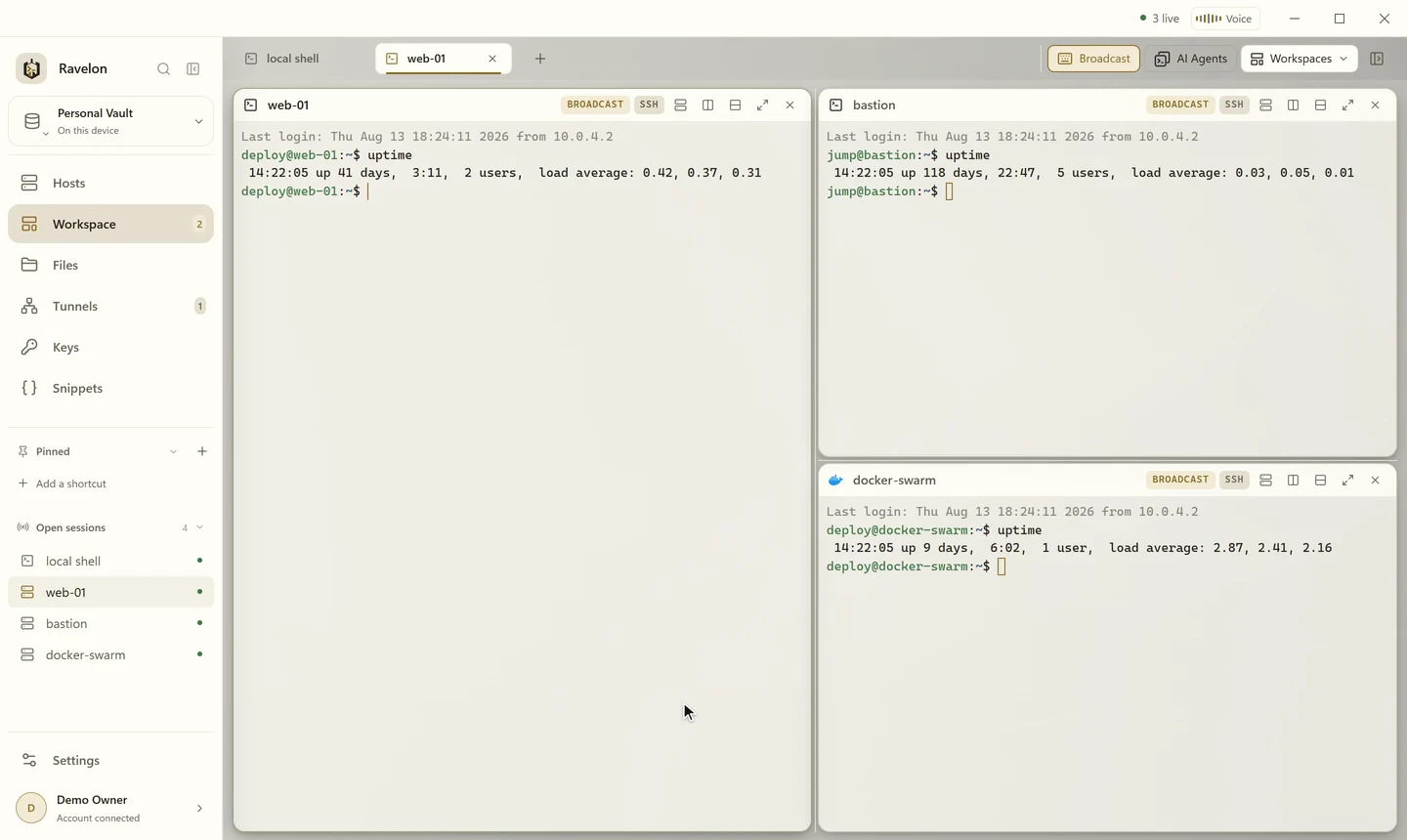Image resolution: width=1407 pixels, height=840 pixels.
Task: Split web-01 pane horizontally
Action: coord(735,105)
